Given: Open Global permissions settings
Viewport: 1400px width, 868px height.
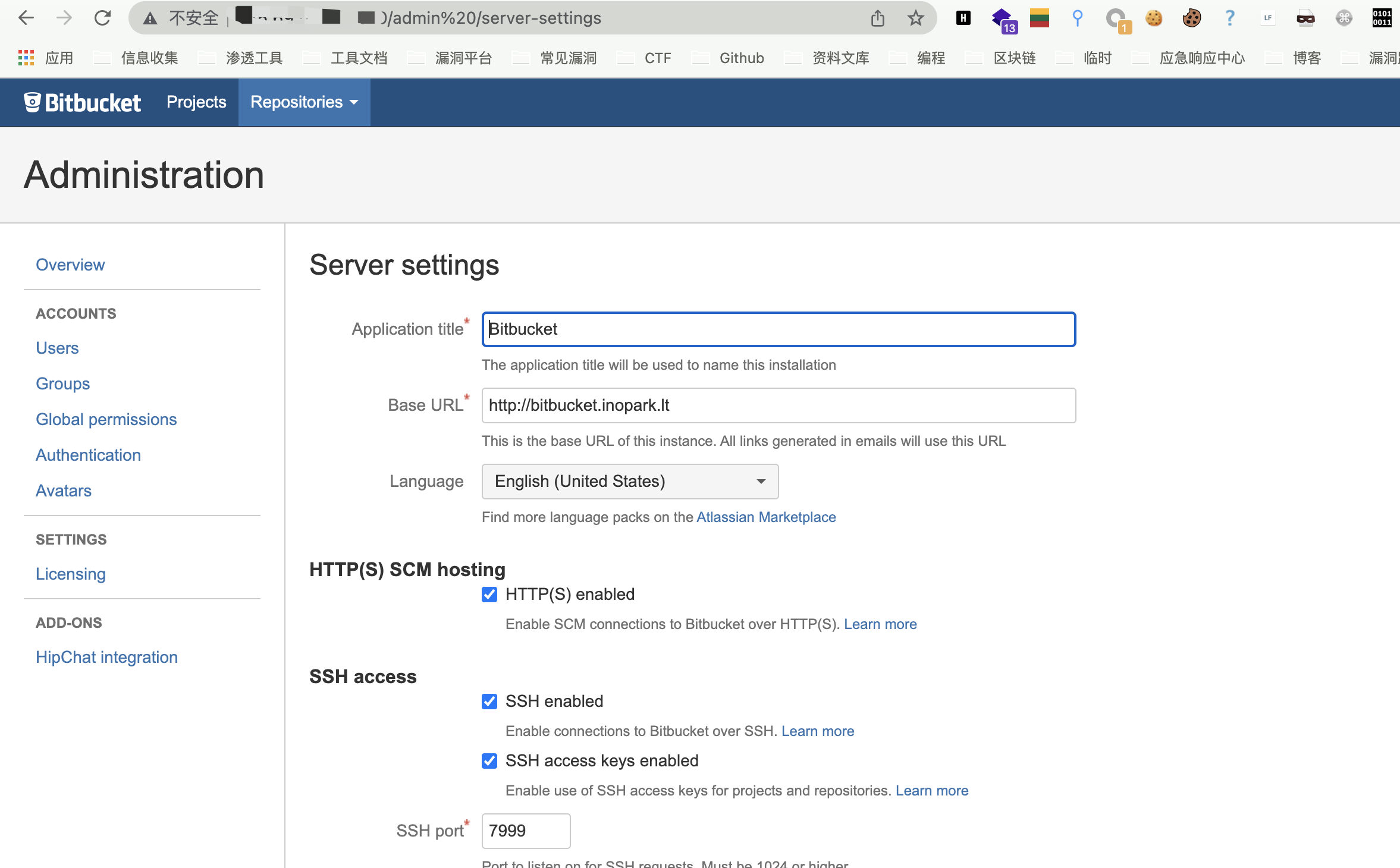Looking at the screenshot, I should pos(106,420).
